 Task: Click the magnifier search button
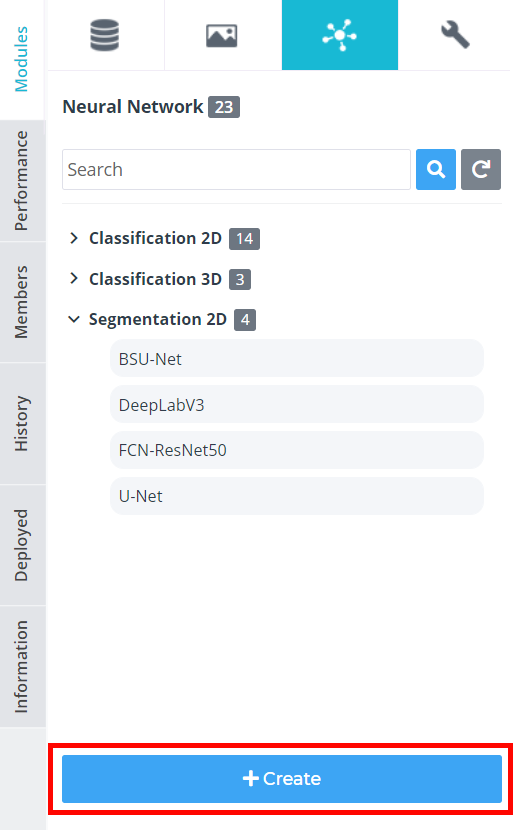point(436,169)
